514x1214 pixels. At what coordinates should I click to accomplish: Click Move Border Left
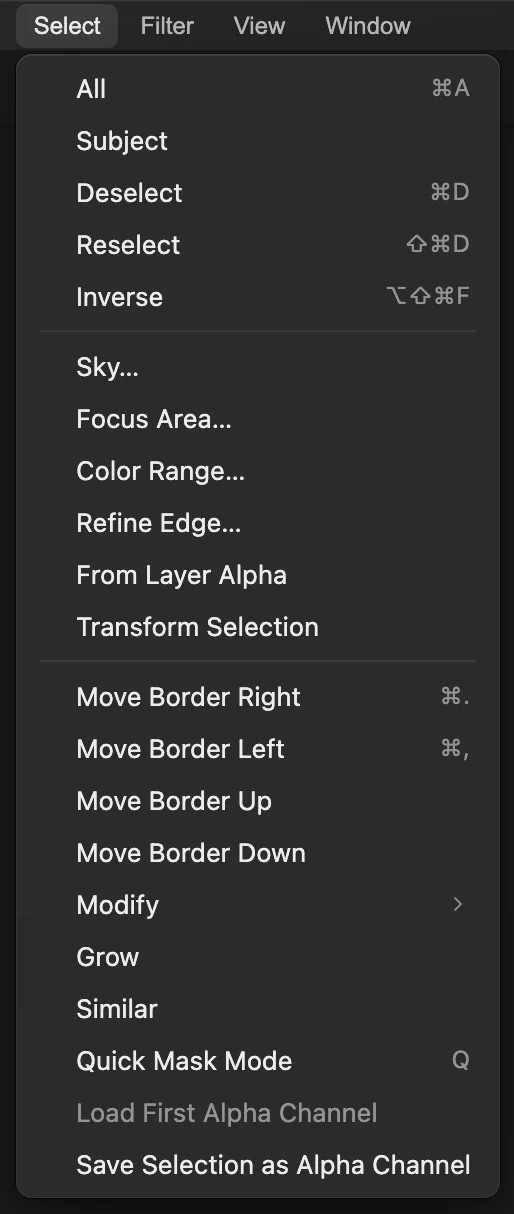click(258, 749)
